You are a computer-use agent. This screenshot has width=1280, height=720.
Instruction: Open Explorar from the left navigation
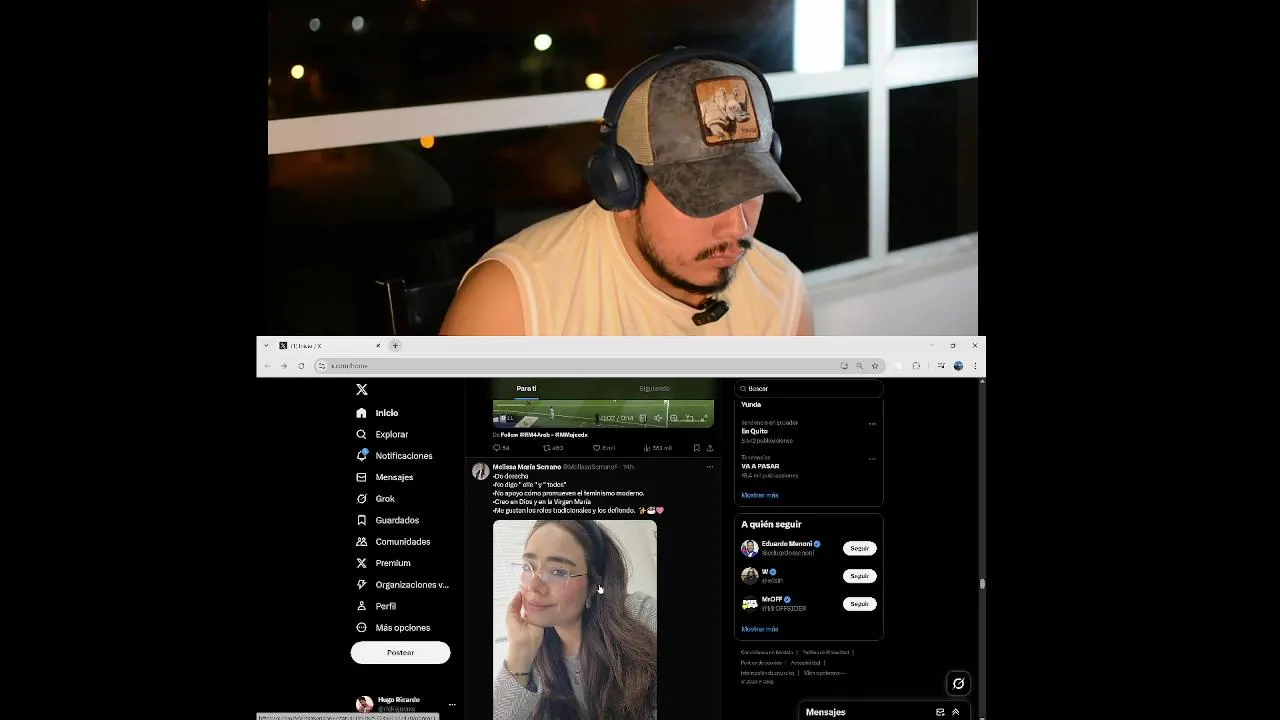pyautogui.click(x=382, y=434)
